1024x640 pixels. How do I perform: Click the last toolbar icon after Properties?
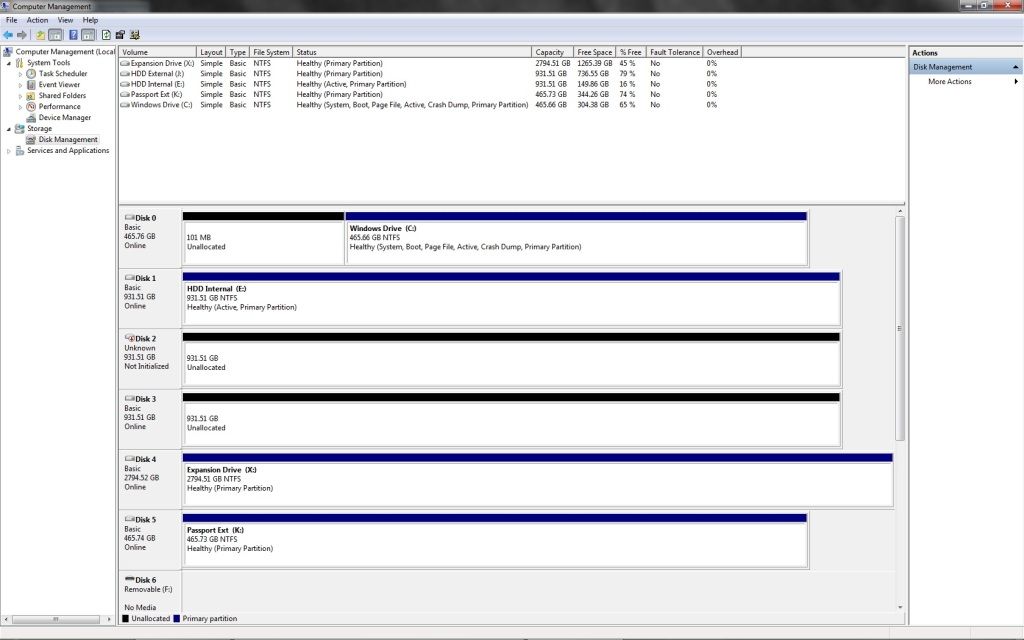(x=135, y=35)
